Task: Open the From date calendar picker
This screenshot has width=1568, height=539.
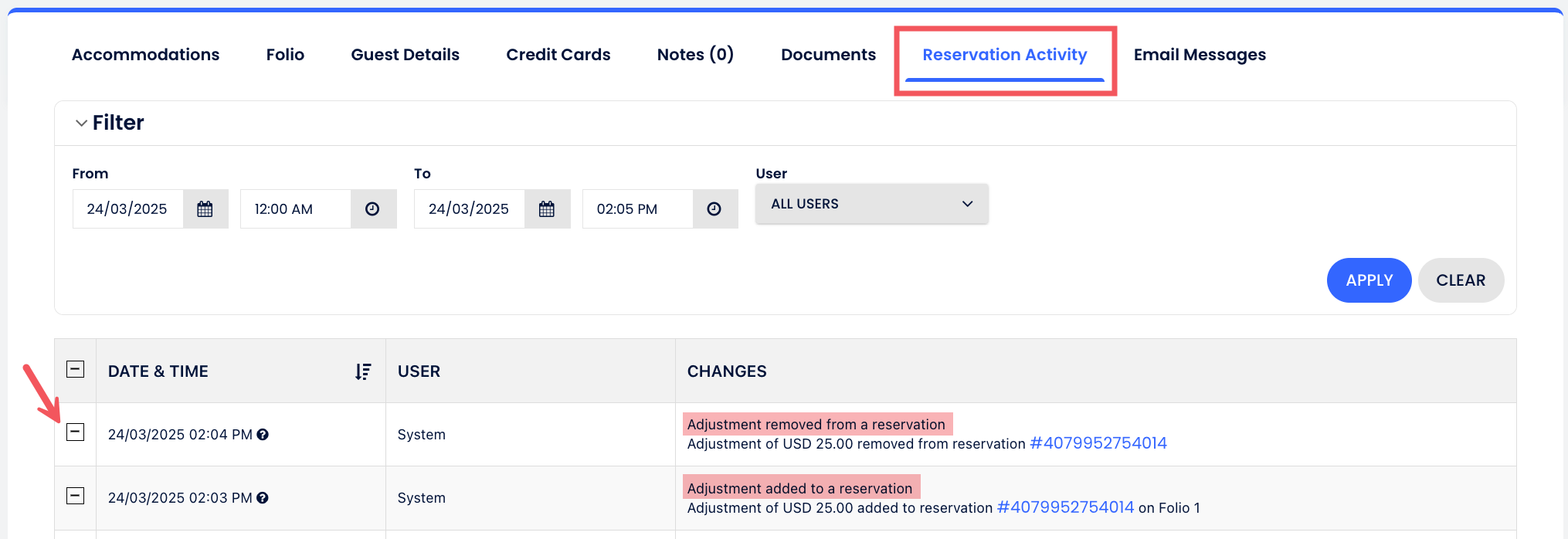Action: (x=205, y=209)
